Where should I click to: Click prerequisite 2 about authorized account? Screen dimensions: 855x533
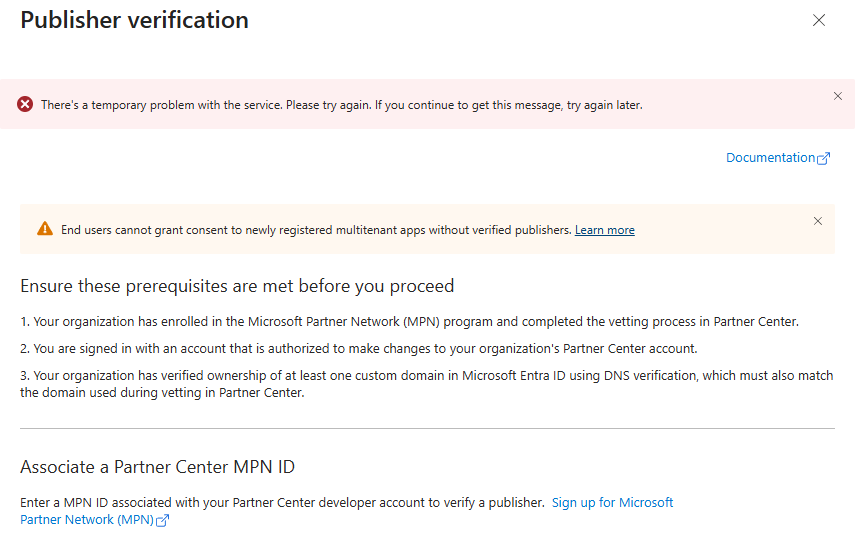pos(359,349)
